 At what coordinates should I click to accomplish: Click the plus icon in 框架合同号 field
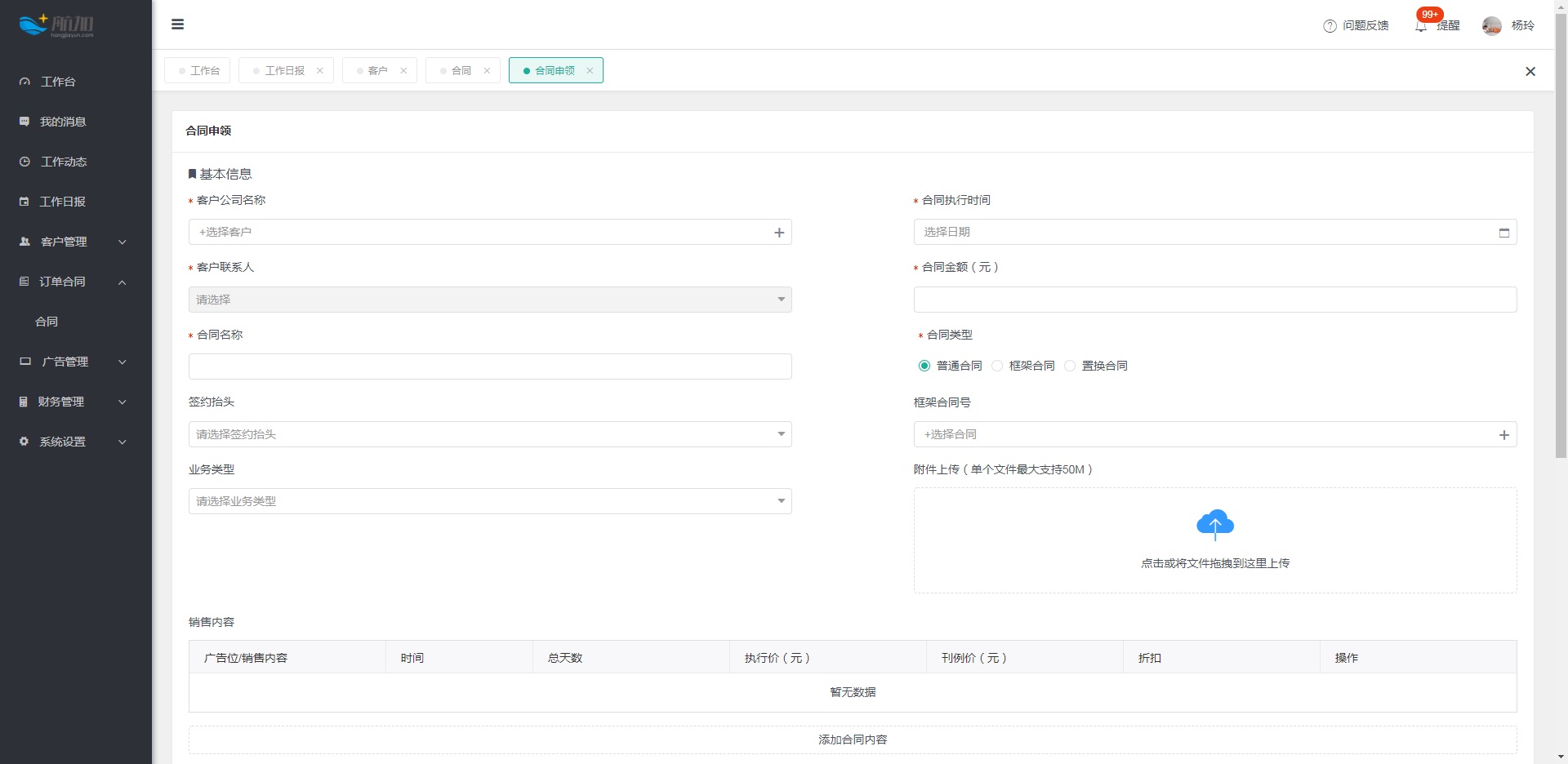1504,435
